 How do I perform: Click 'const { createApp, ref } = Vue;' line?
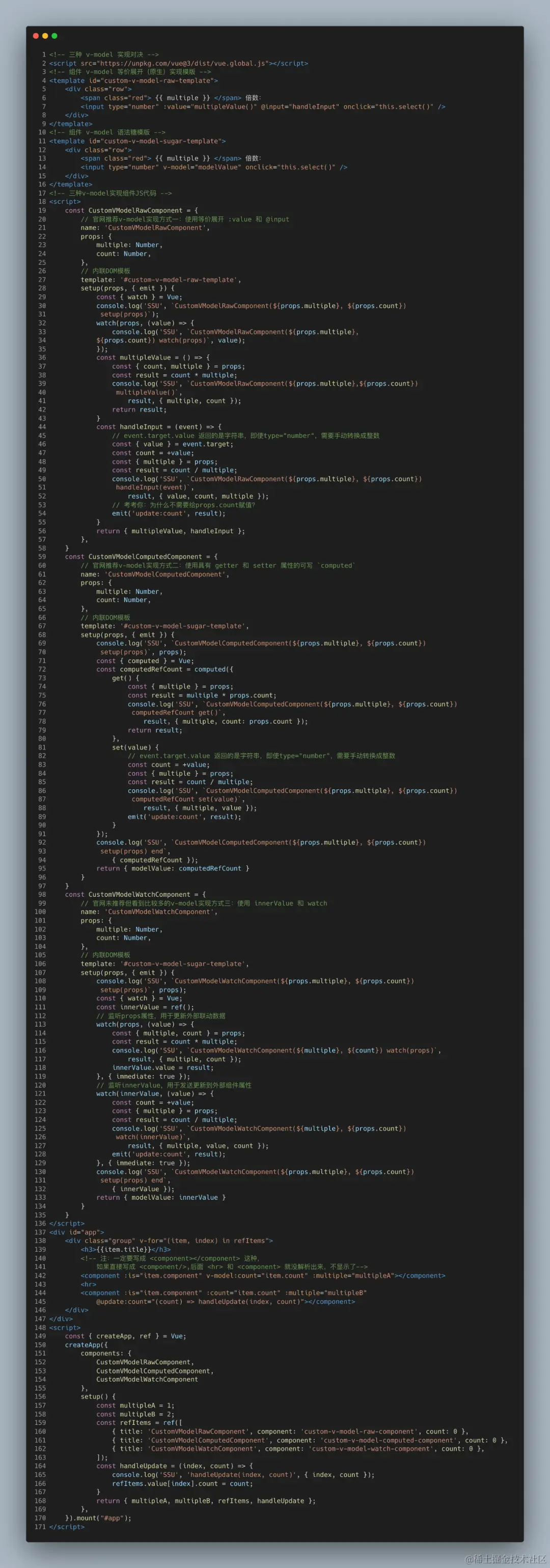(x=125, y=1336)
